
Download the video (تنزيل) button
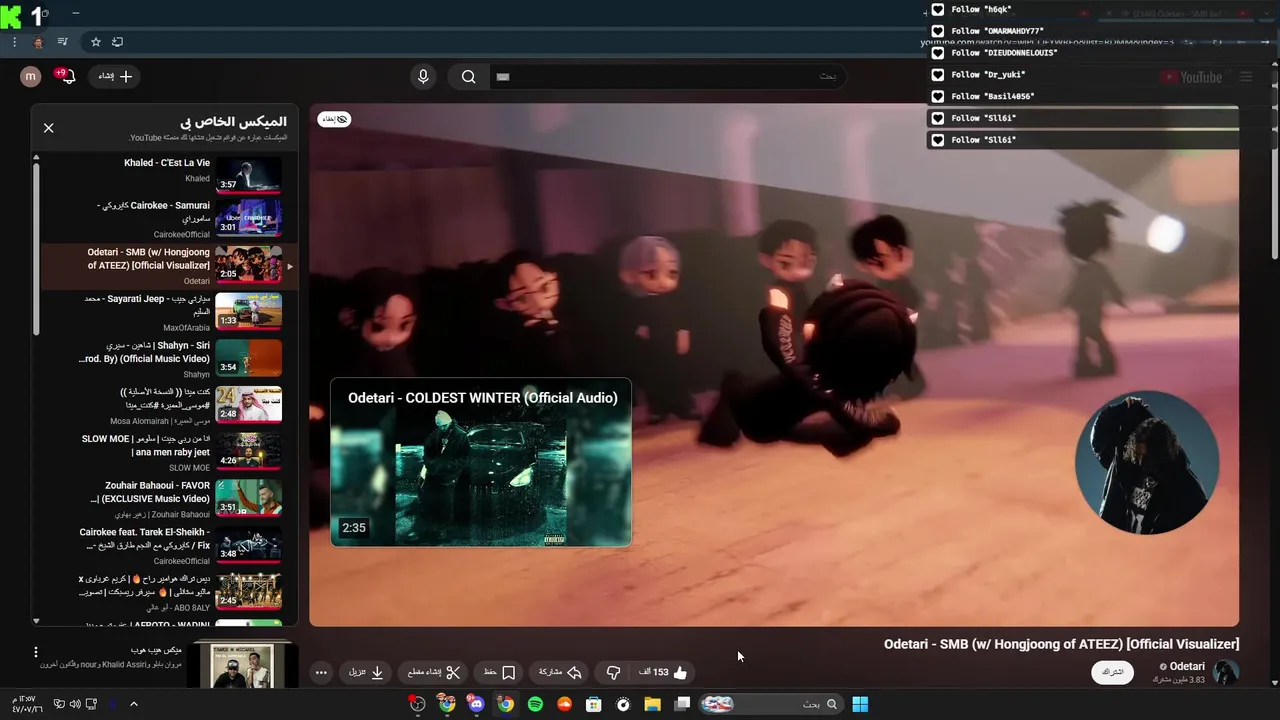(366, 672)
